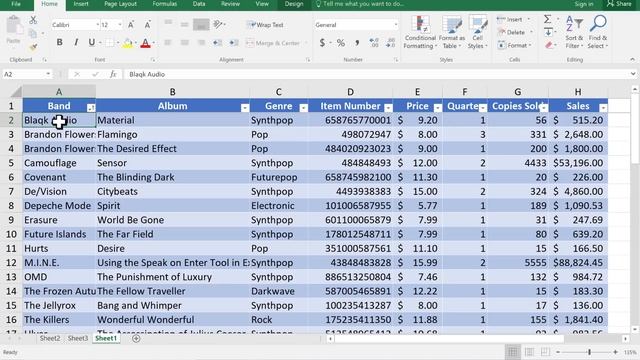The height and width of the screenshot is (360, 640).
Task: Open the Sales column filter dropdown
Action: (x=603, y=108)
